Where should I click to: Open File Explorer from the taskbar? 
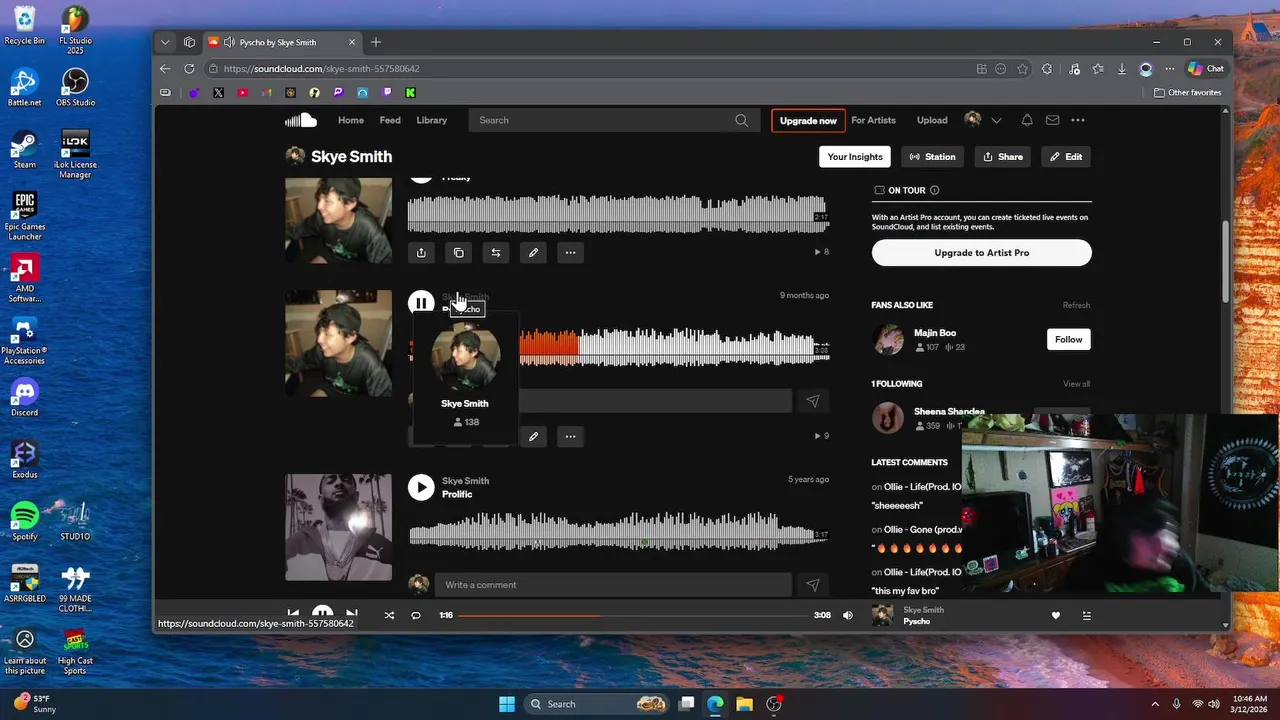tap(744, 704)
